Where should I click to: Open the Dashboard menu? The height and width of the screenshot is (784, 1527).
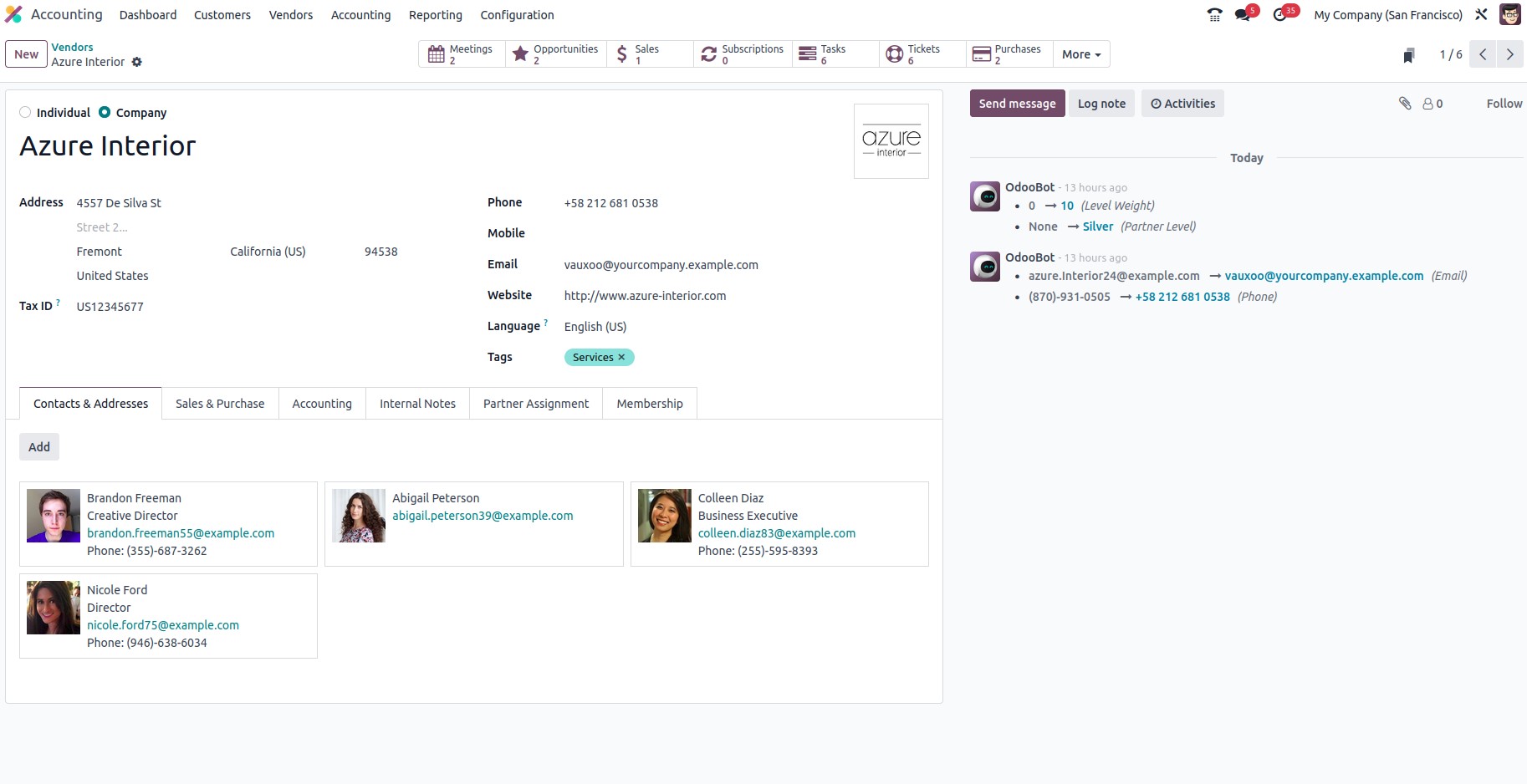coord(148,15)
